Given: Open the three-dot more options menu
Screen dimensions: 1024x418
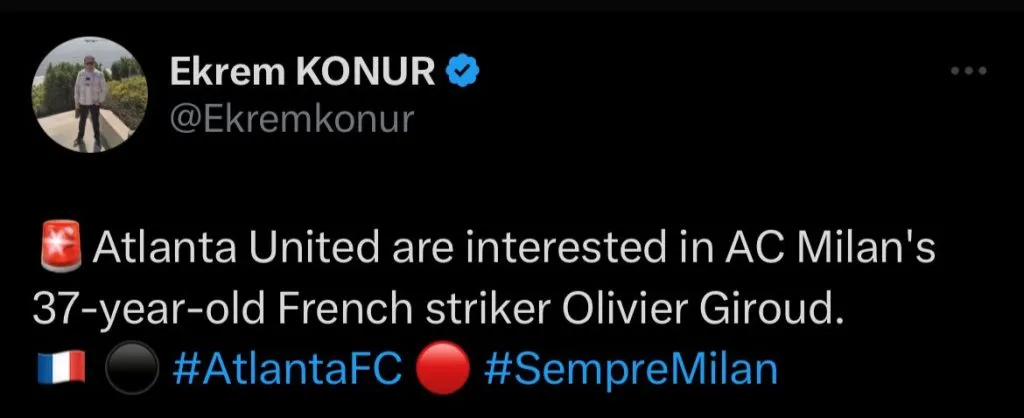Looking at the screenshot, I should [968, 71].
